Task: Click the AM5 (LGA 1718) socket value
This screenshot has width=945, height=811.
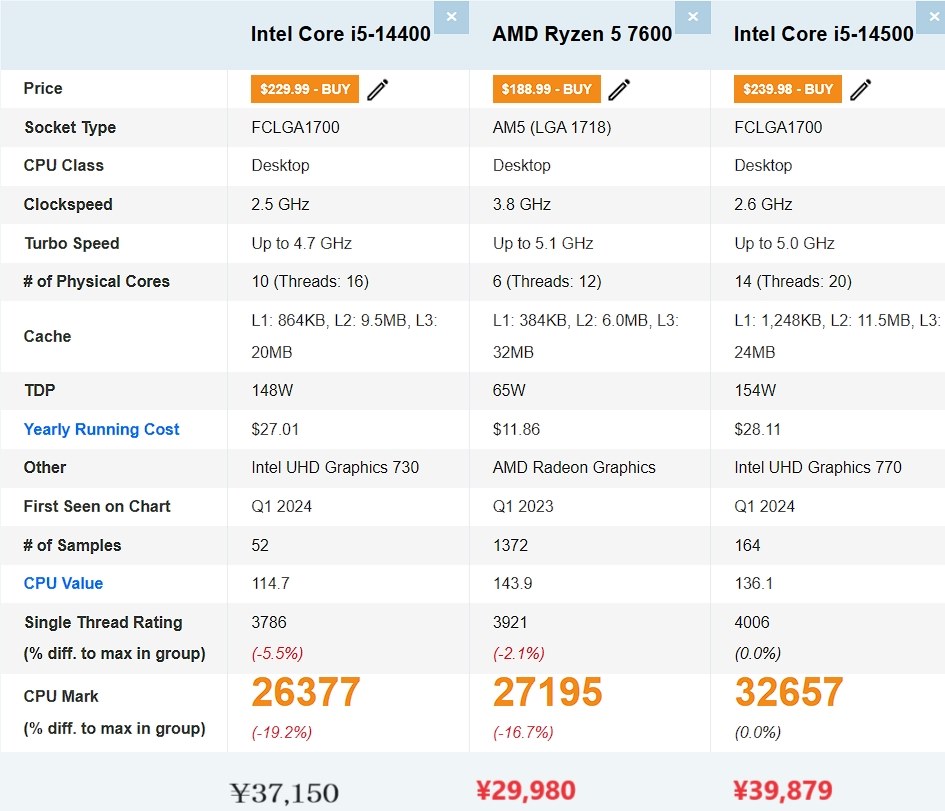Action: 552,127
